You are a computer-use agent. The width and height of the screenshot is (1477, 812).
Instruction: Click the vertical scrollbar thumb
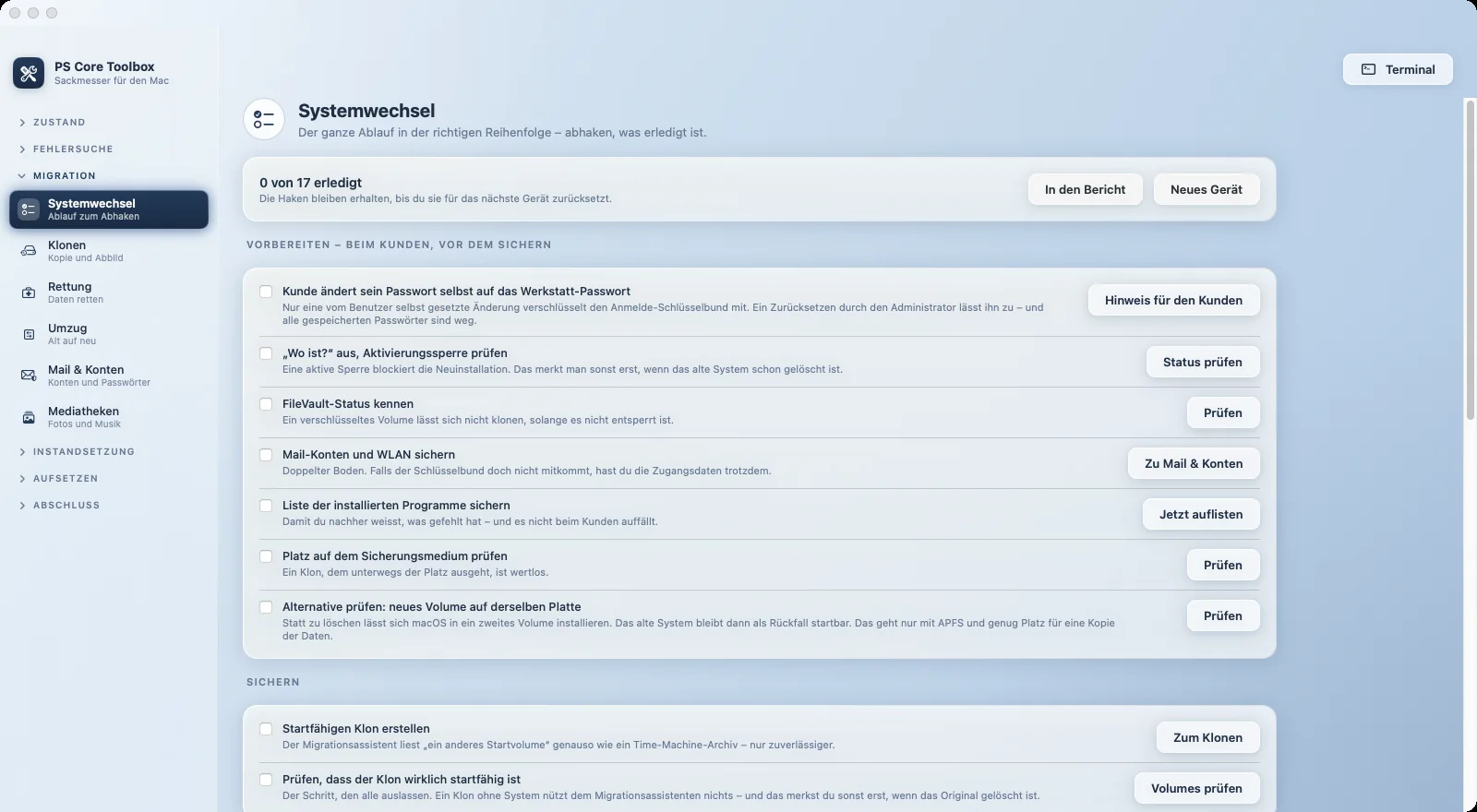click(1471, 261)
